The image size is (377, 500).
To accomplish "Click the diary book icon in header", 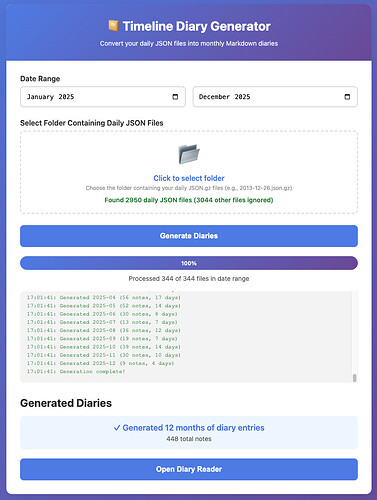I will click(113, 26).
